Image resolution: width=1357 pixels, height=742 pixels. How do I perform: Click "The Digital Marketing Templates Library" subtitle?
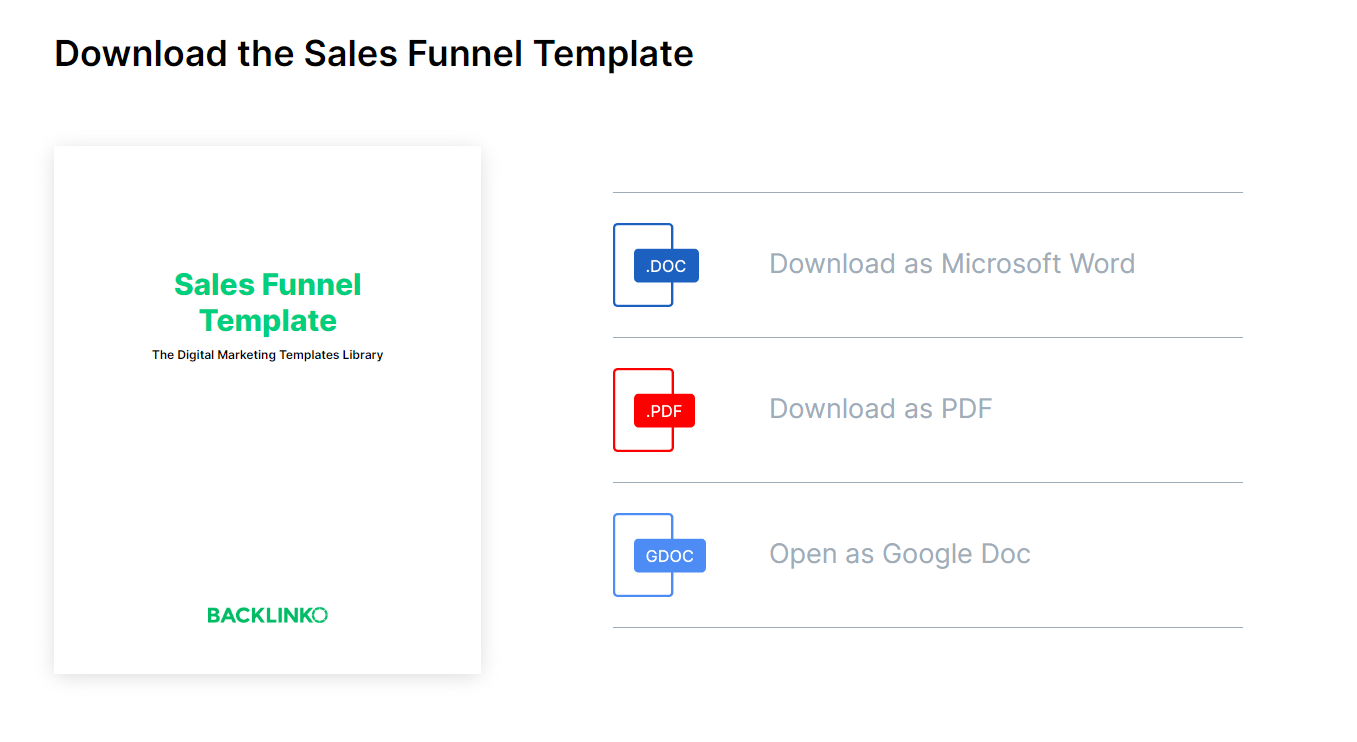[x=267, y=355]
